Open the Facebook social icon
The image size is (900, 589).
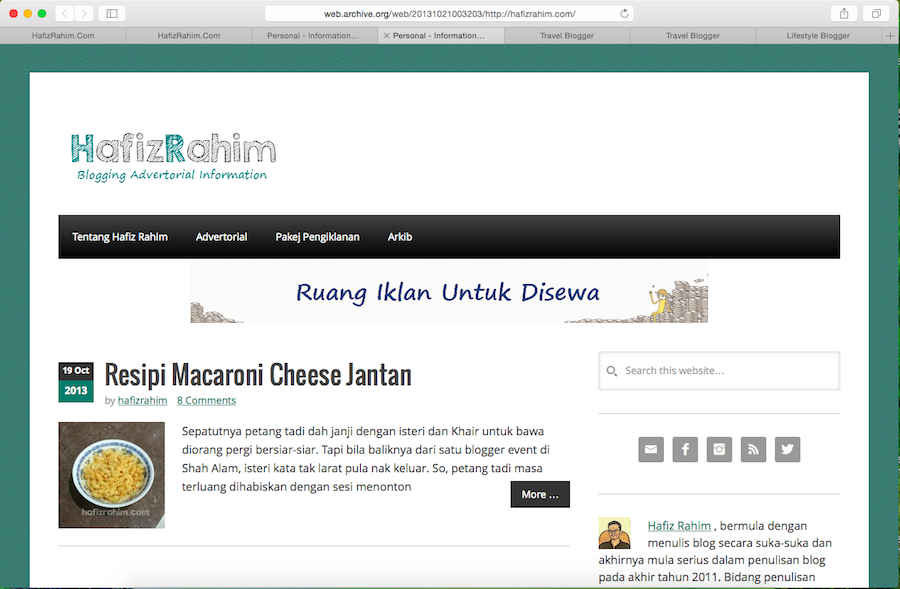pos(685,449)
